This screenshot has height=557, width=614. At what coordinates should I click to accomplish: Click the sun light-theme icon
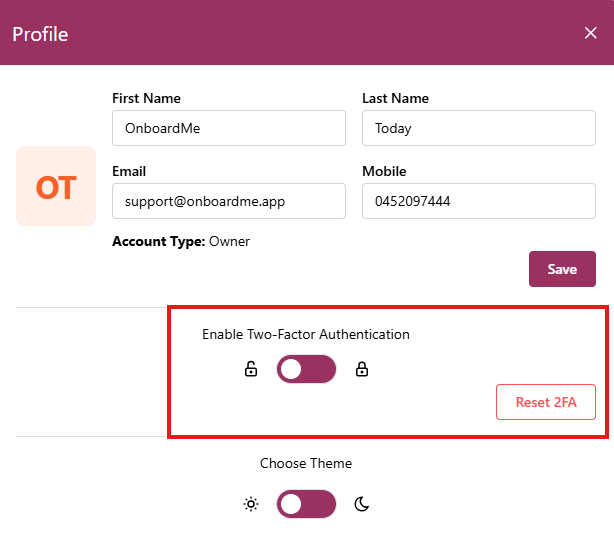[251, 504]
